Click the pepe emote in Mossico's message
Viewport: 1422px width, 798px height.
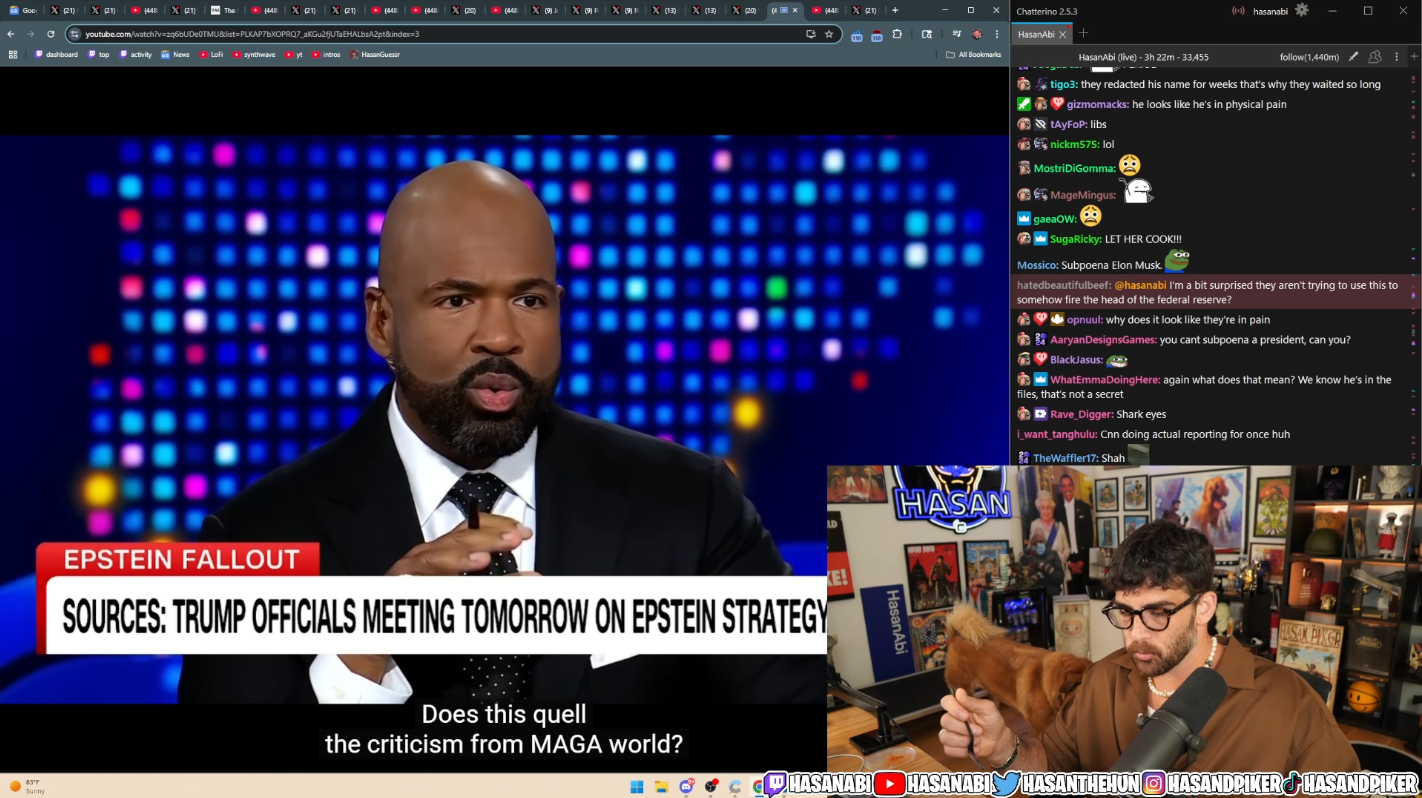1177,261
